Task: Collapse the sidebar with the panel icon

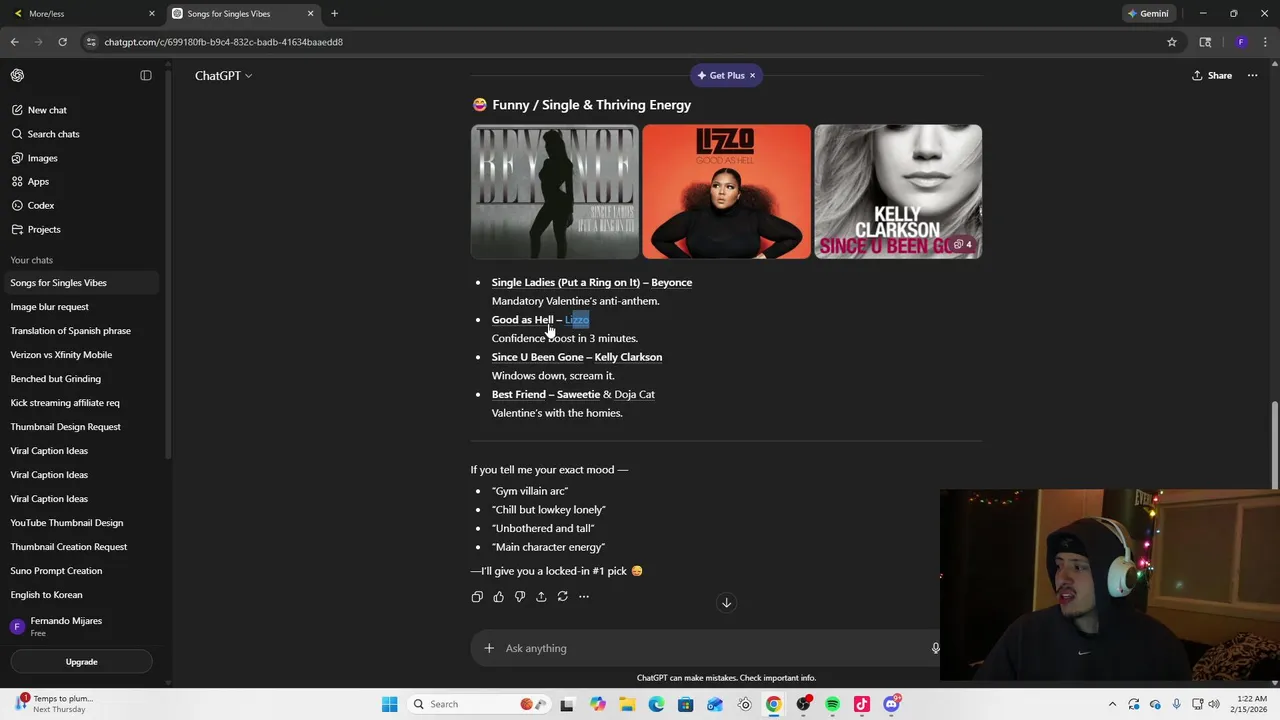Action: pyautogui.click(x=146, y=75)
